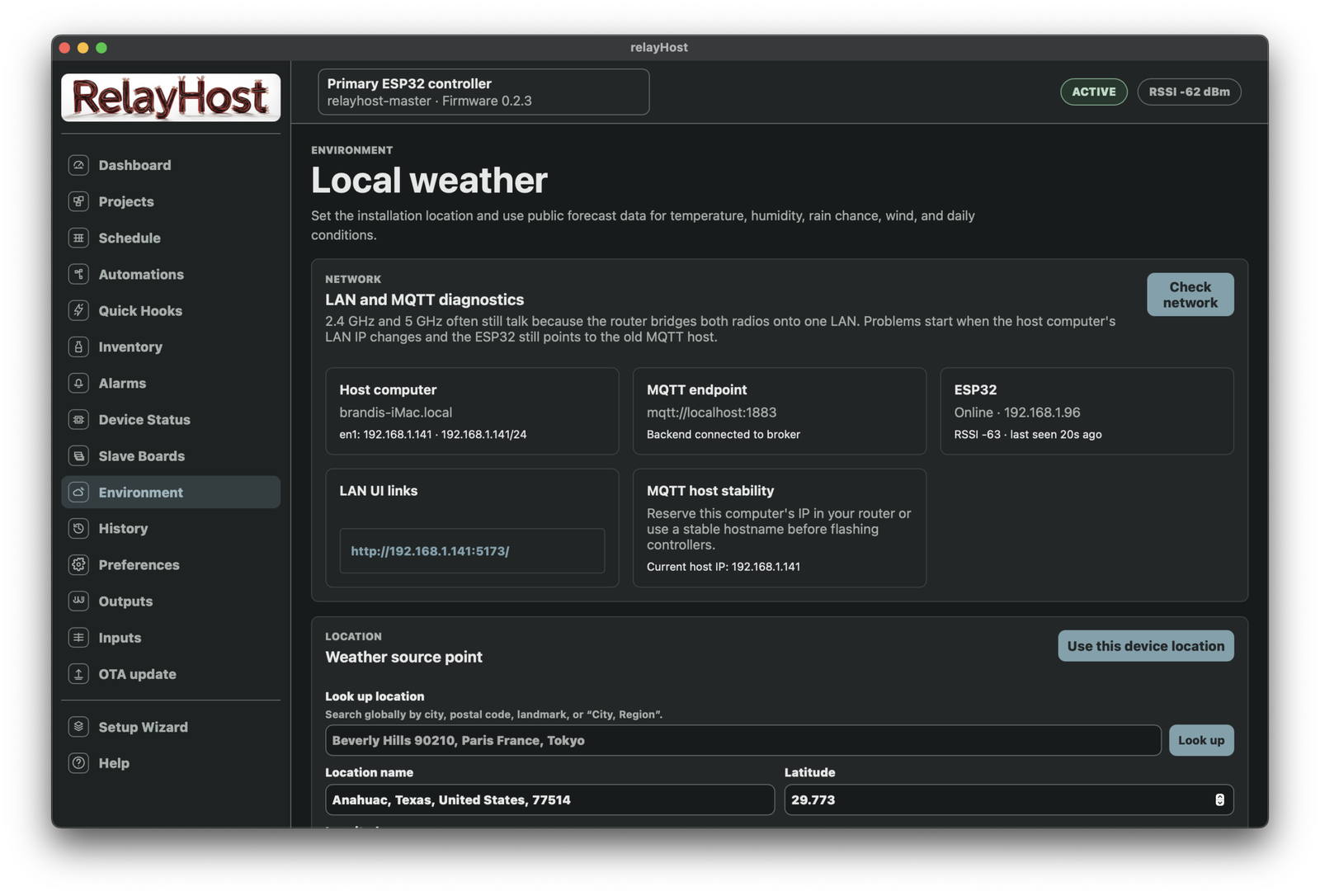Click the Schedule grid icon
The image size is (1320, 896).
coord(78,238)
